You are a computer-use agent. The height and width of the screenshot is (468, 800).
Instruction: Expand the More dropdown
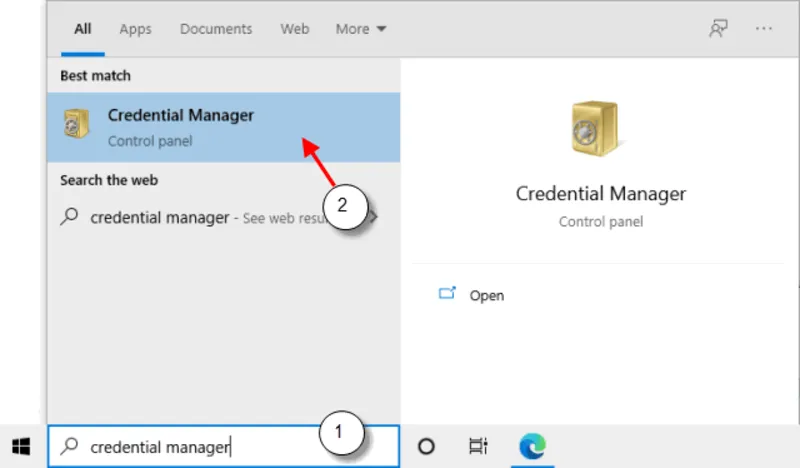(362, 29)
